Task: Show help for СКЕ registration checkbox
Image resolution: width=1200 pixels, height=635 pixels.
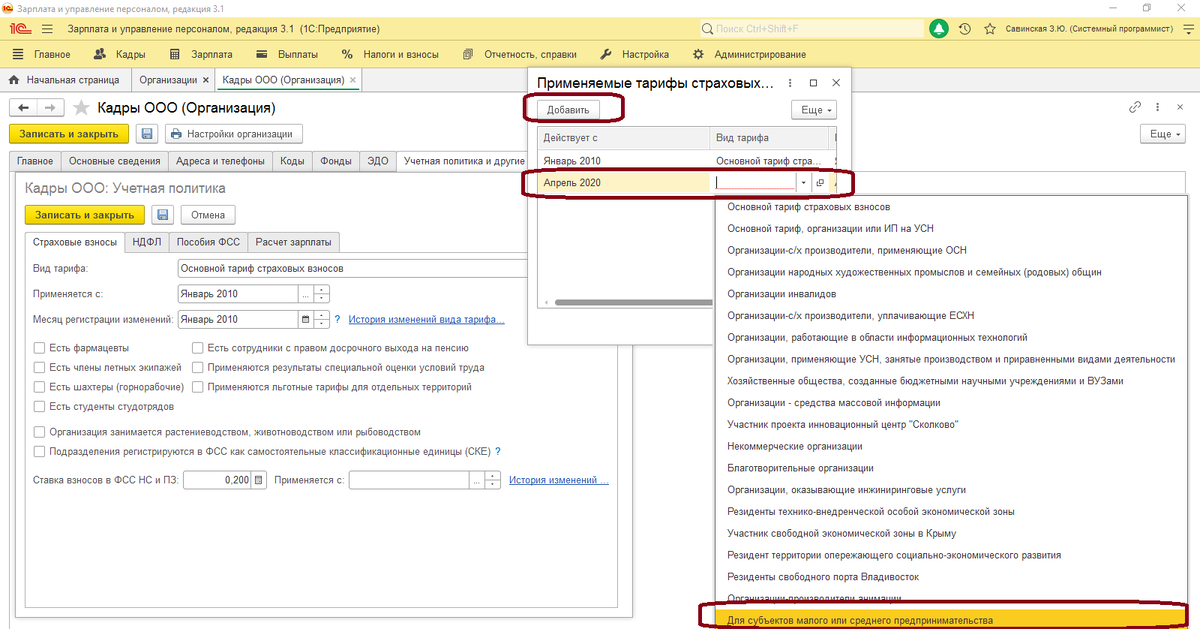Action: 498,451
